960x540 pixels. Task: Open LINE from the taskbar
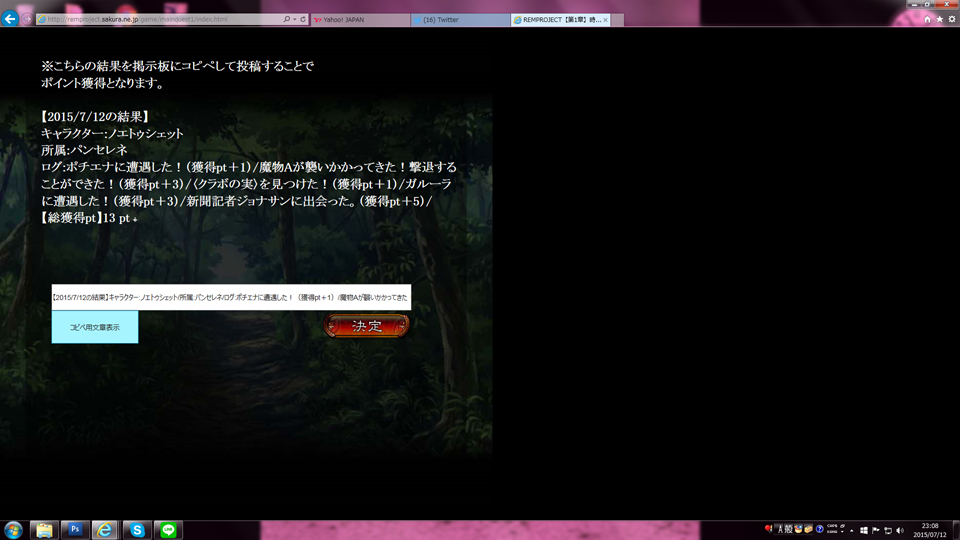pyautogui.click(x=168, y=530)
